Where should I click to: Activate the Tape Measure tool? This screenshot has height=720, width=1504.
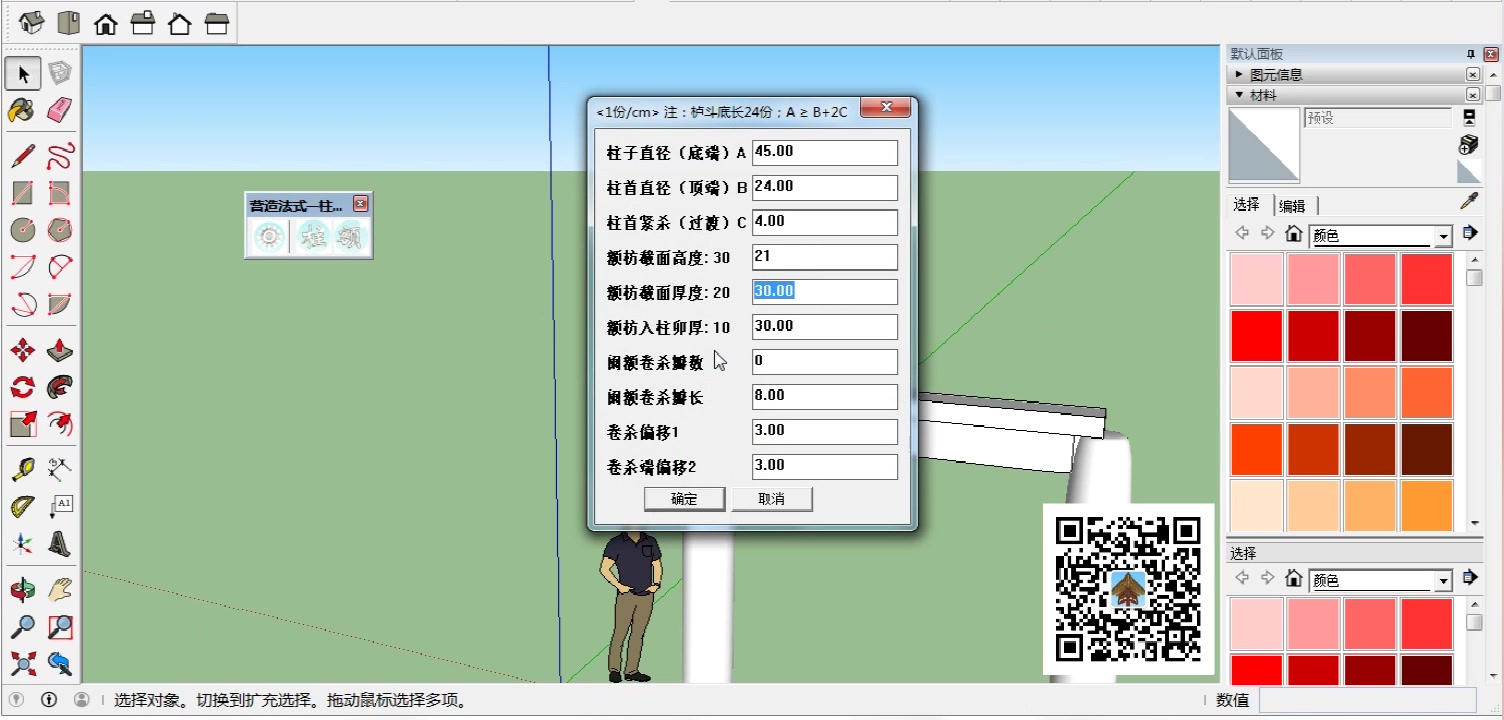click(x=22, y=468)
